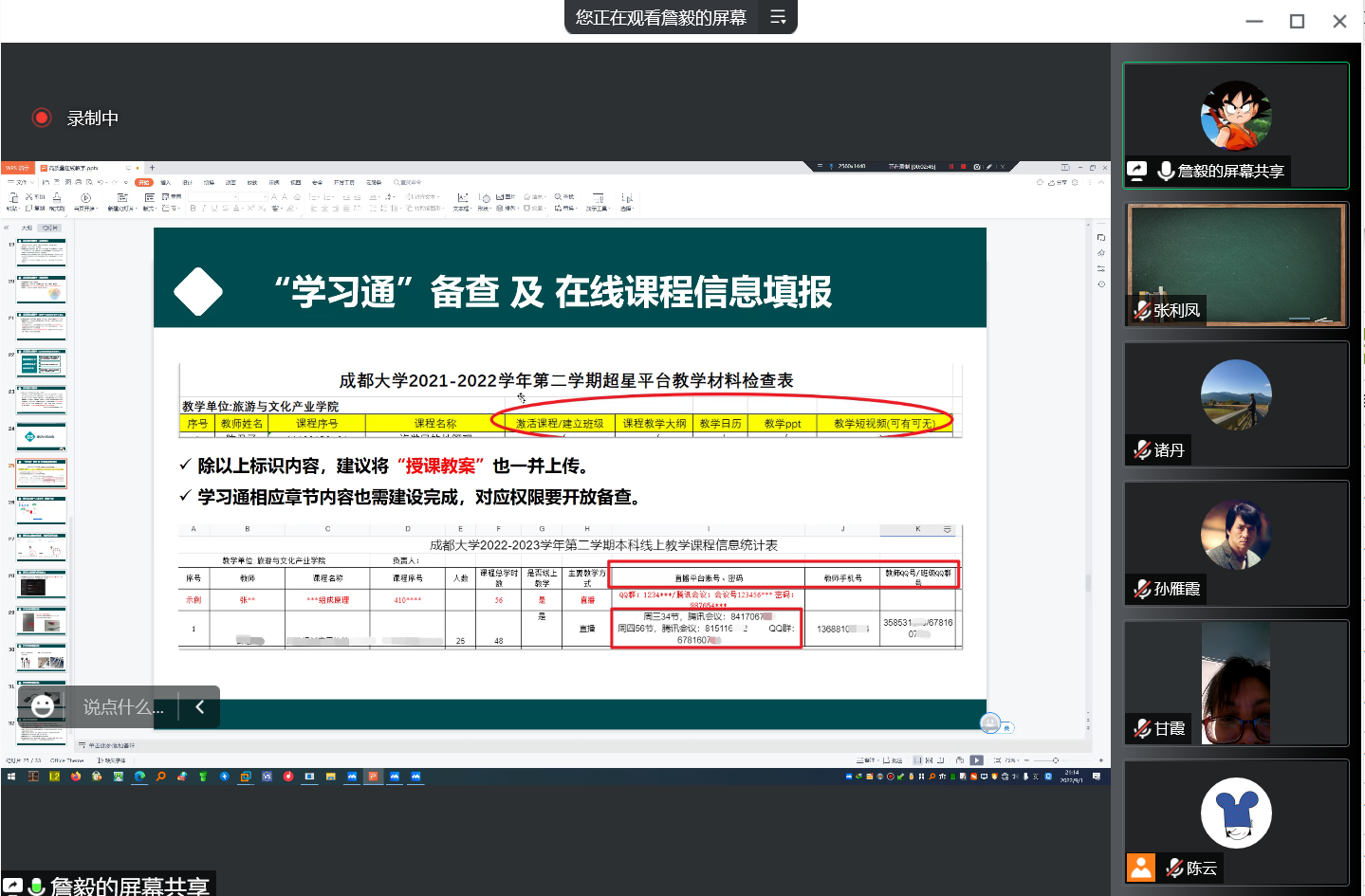Open the screen-sharing view options menu
1365x896 pixels.
[778, 17]
